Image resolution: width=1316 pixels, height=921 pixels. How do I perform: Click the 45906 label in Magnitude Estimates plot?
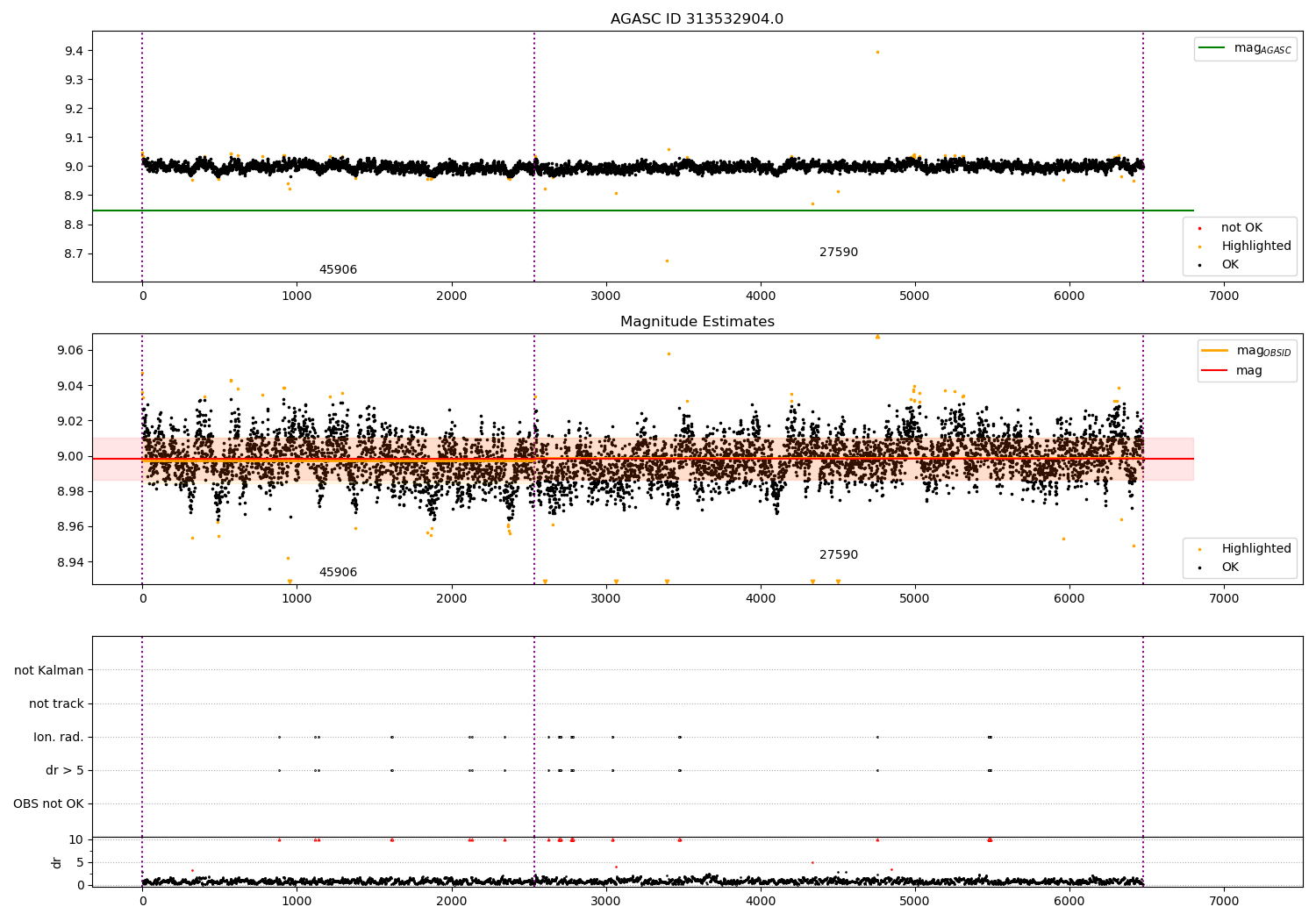pos(338,573)
